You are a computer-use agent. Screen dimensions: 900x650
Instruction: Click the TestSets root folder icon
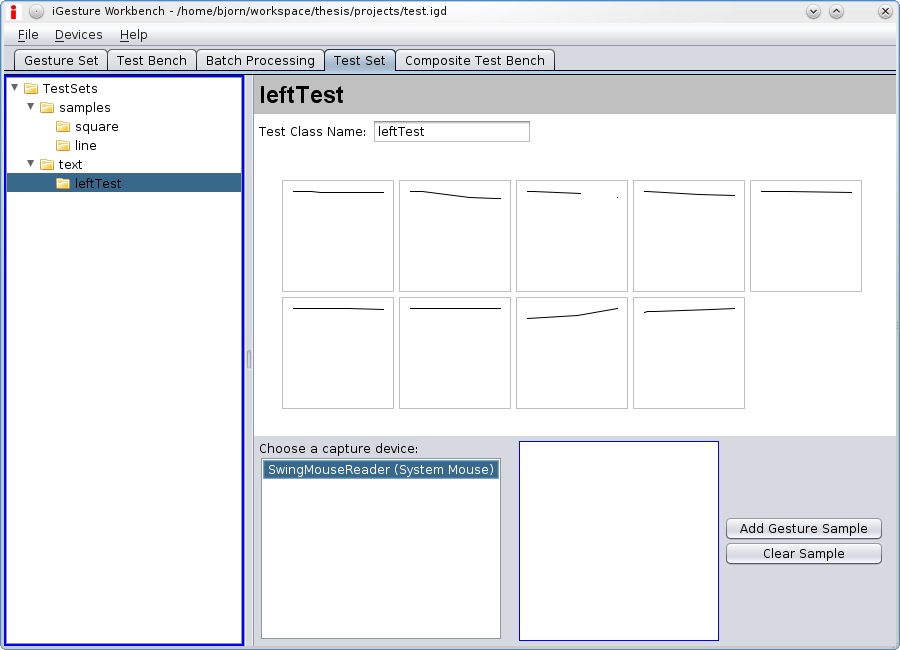(31, 89)
